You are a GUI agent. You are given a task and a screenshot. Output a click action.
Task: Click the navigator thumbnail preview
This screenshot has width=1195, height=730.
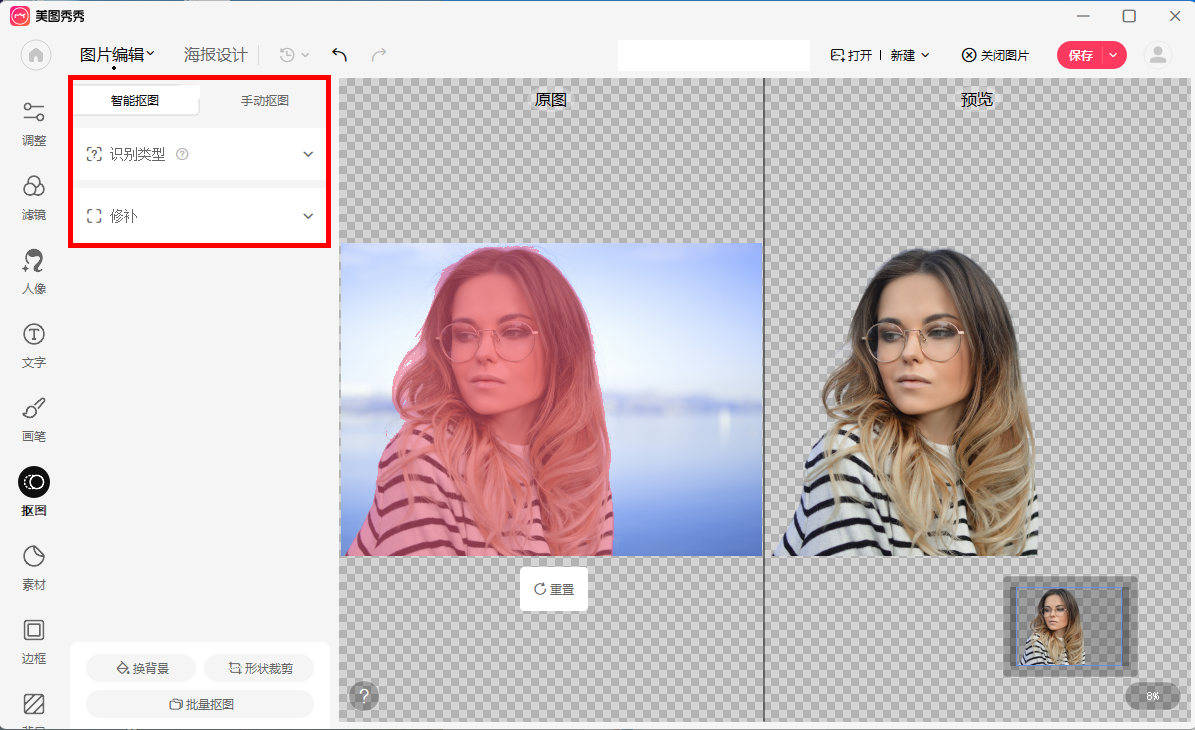(x=1070, y=626)
